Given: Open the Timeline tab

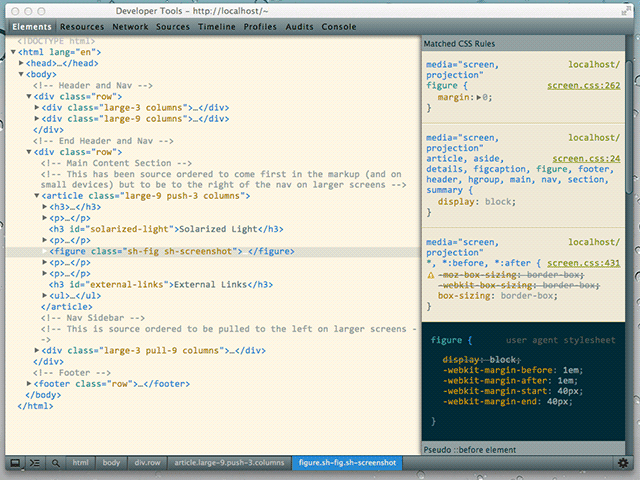Looking at the screenshot, I should 216,27.
